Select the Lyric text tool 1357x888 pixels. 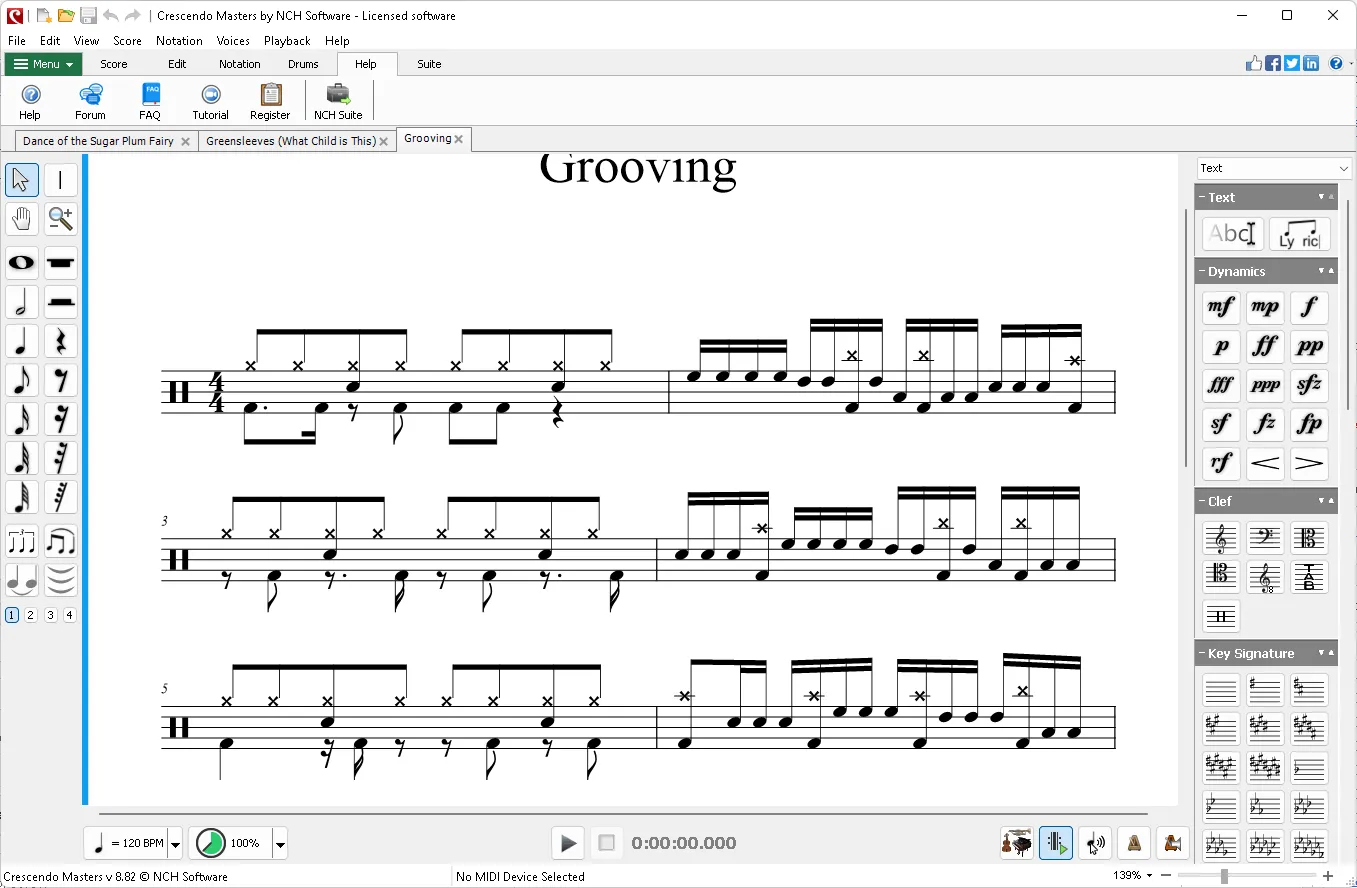point(1300,235)
